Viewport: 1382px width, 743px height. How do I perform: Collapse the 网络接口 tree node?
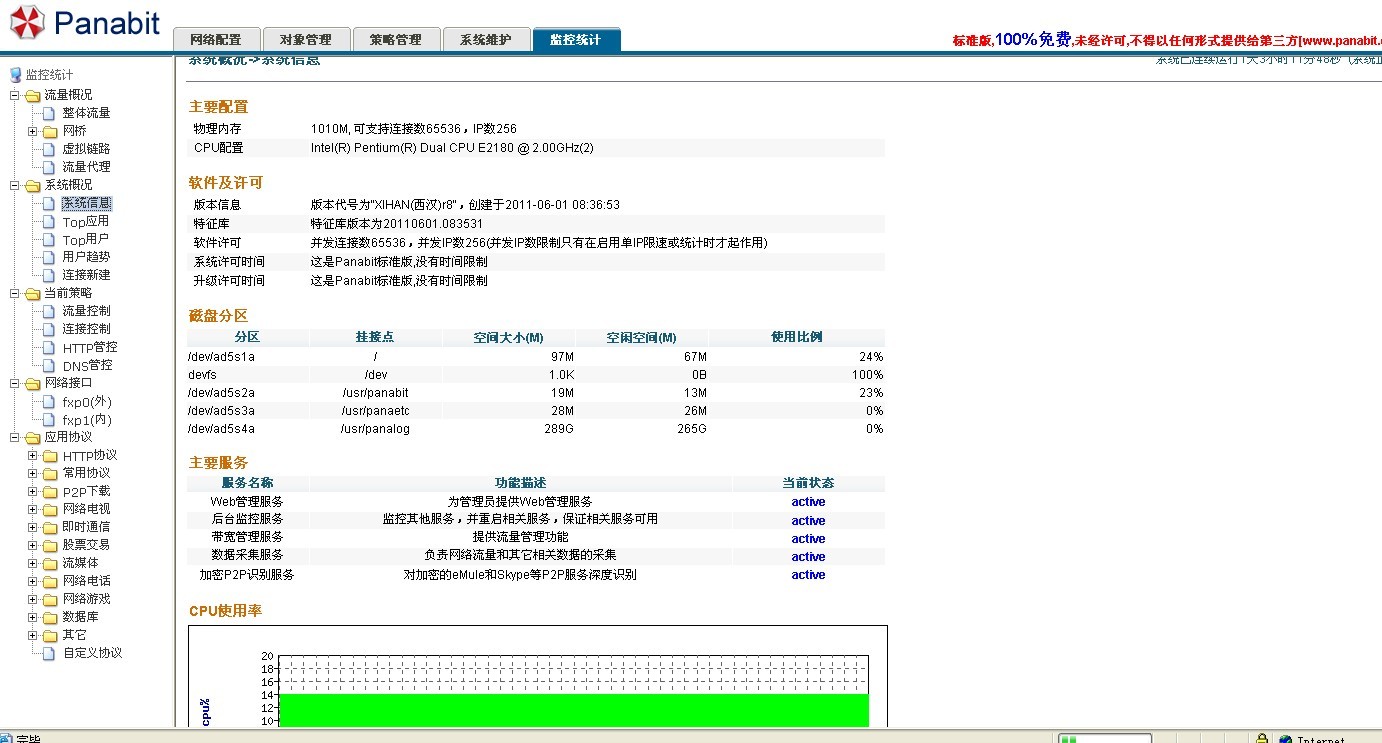tap(15, 383)
